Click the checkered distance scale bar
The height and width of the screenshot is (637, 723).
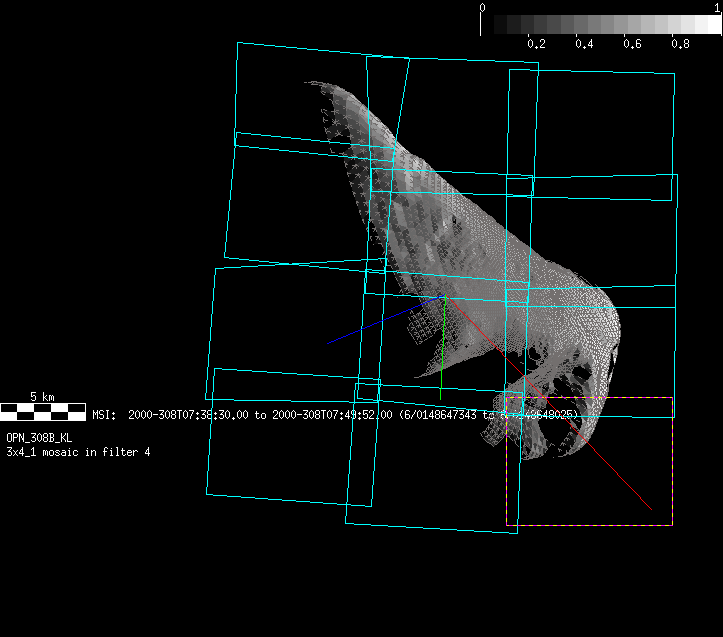(x=43, y=411)
